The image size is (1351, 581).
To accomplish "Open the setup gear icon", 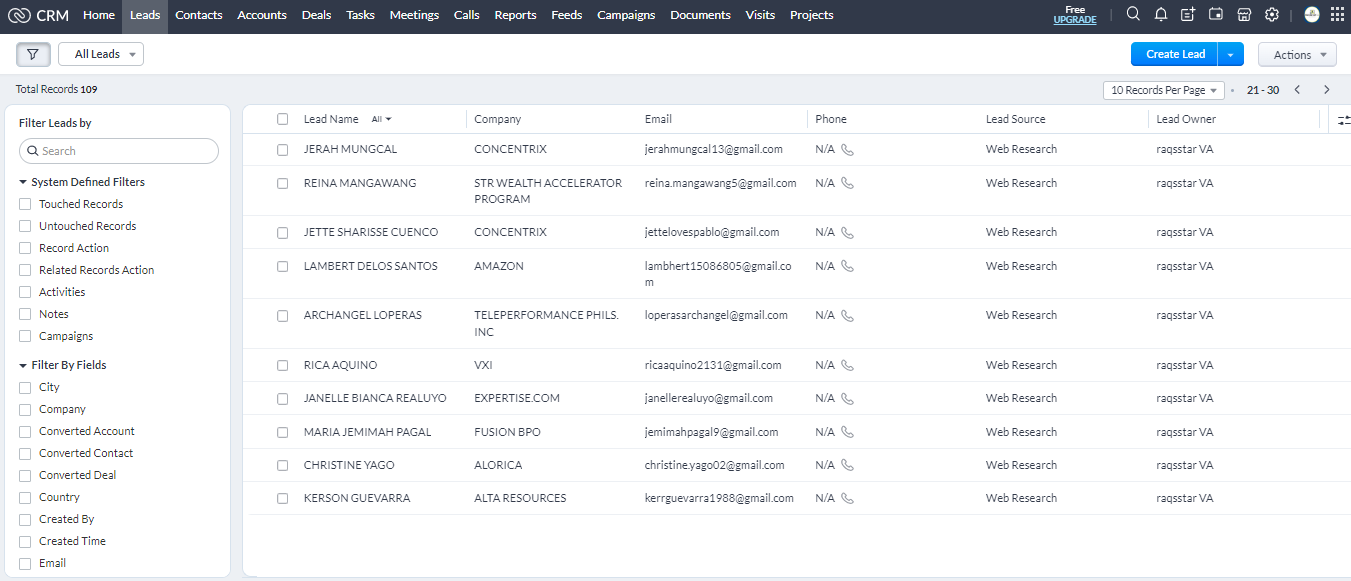I will [x=1272, y=14].
